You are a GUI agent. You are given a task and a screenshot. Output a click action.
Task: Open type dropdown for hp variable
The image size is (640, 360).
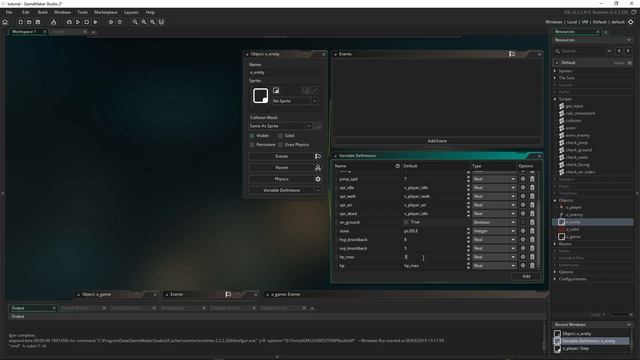[494, 265]
